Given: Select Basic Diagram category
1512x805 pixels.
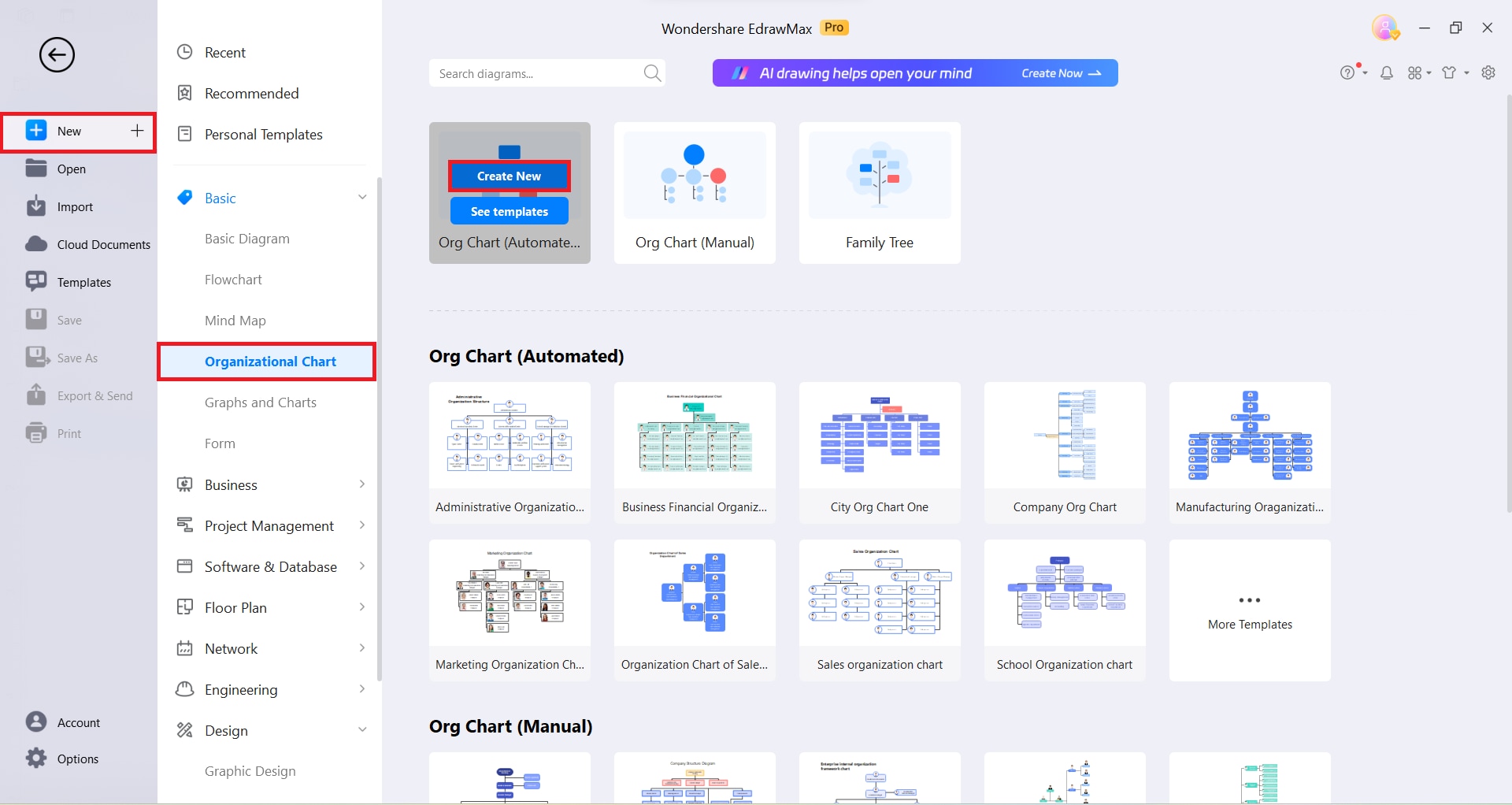Looking at the screenshot, I should (247, 239).
